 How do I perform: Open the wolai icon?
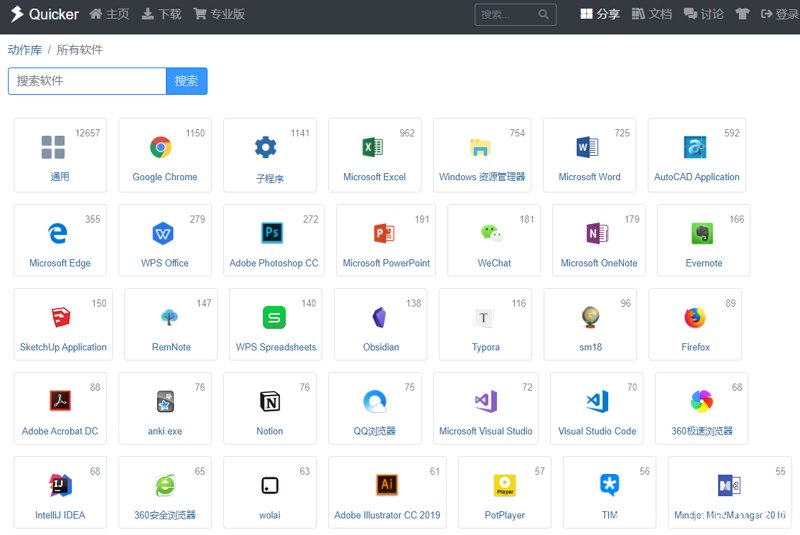pyautogui.click(x=270, y=485)
